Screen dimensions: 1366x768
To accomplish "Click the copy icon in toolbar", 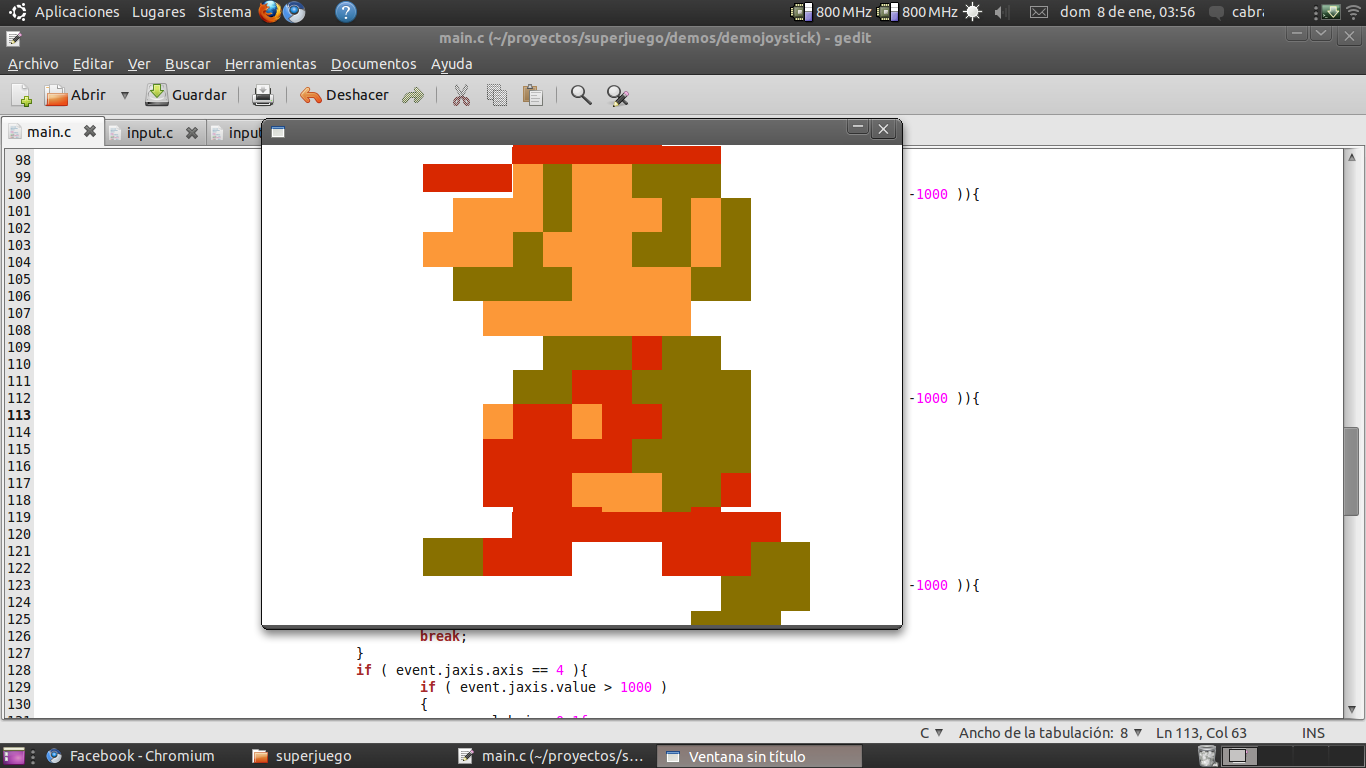I will click(497, 95).
